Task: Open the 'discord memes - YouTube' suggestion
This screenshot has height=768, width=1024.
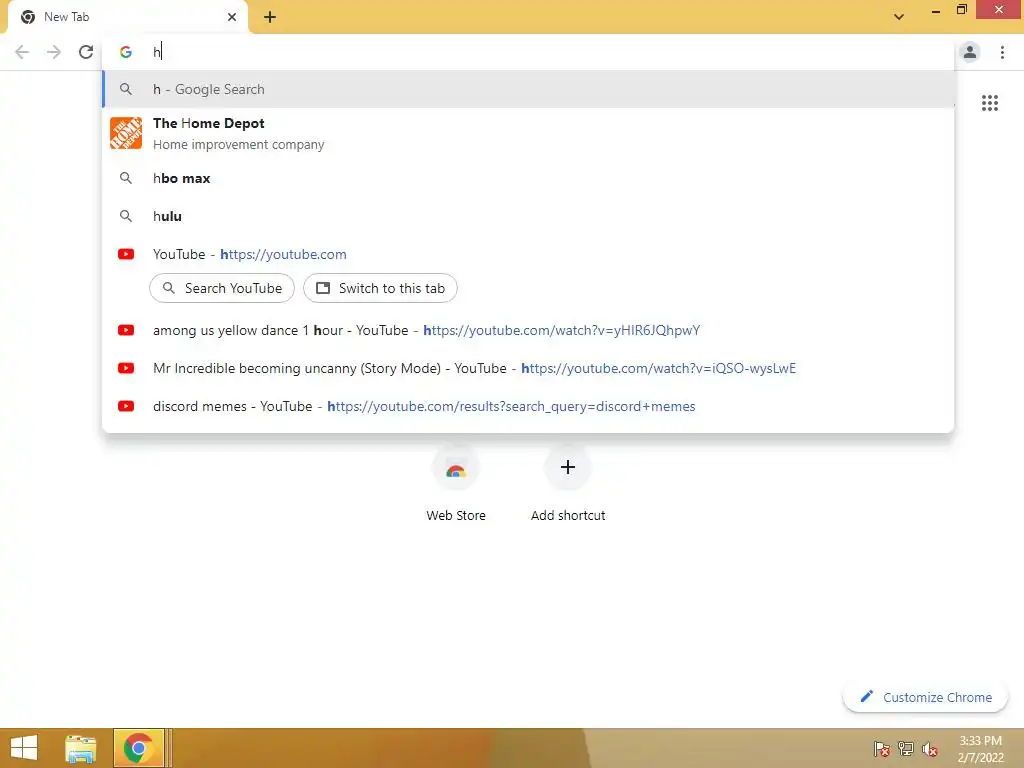Action: 528,406
